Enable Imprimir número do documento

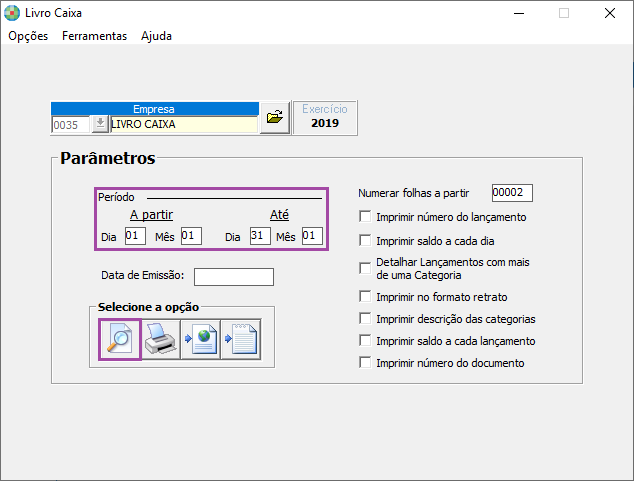(365, 363)
